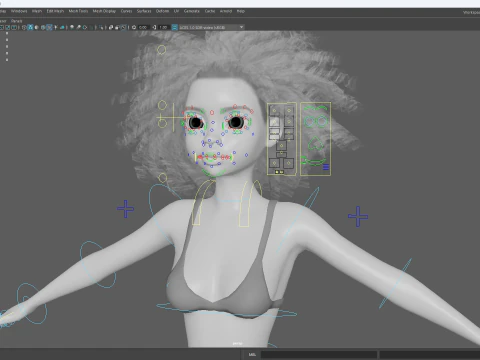Select the red lip-corner control on the mouth
480x360 pixels.
199,157
